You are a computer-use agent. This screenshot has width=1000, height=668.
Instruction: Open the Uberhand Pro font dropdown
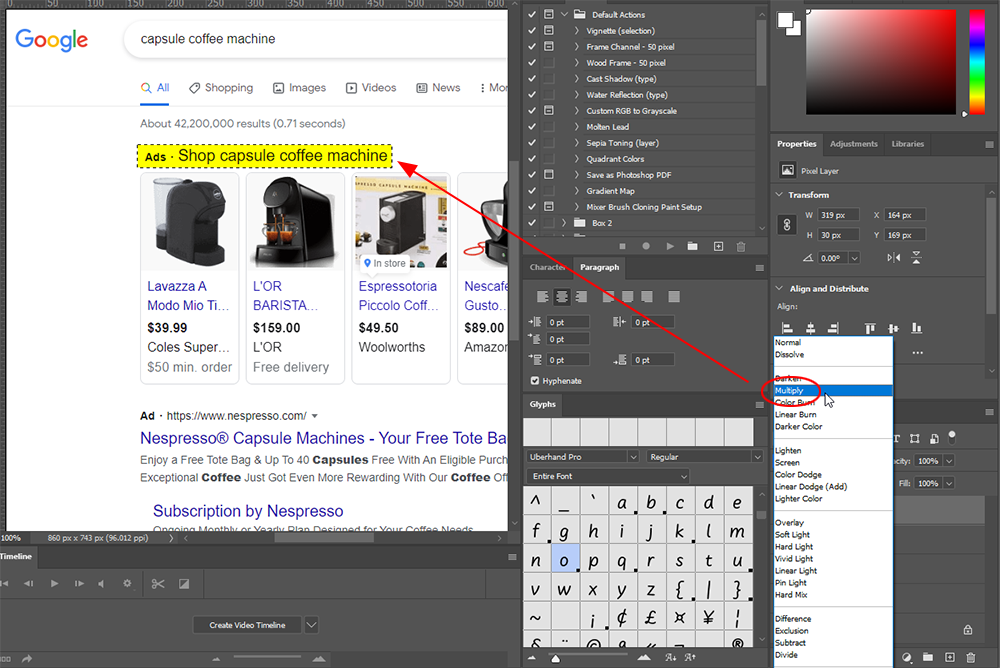[x=633, y=457]
